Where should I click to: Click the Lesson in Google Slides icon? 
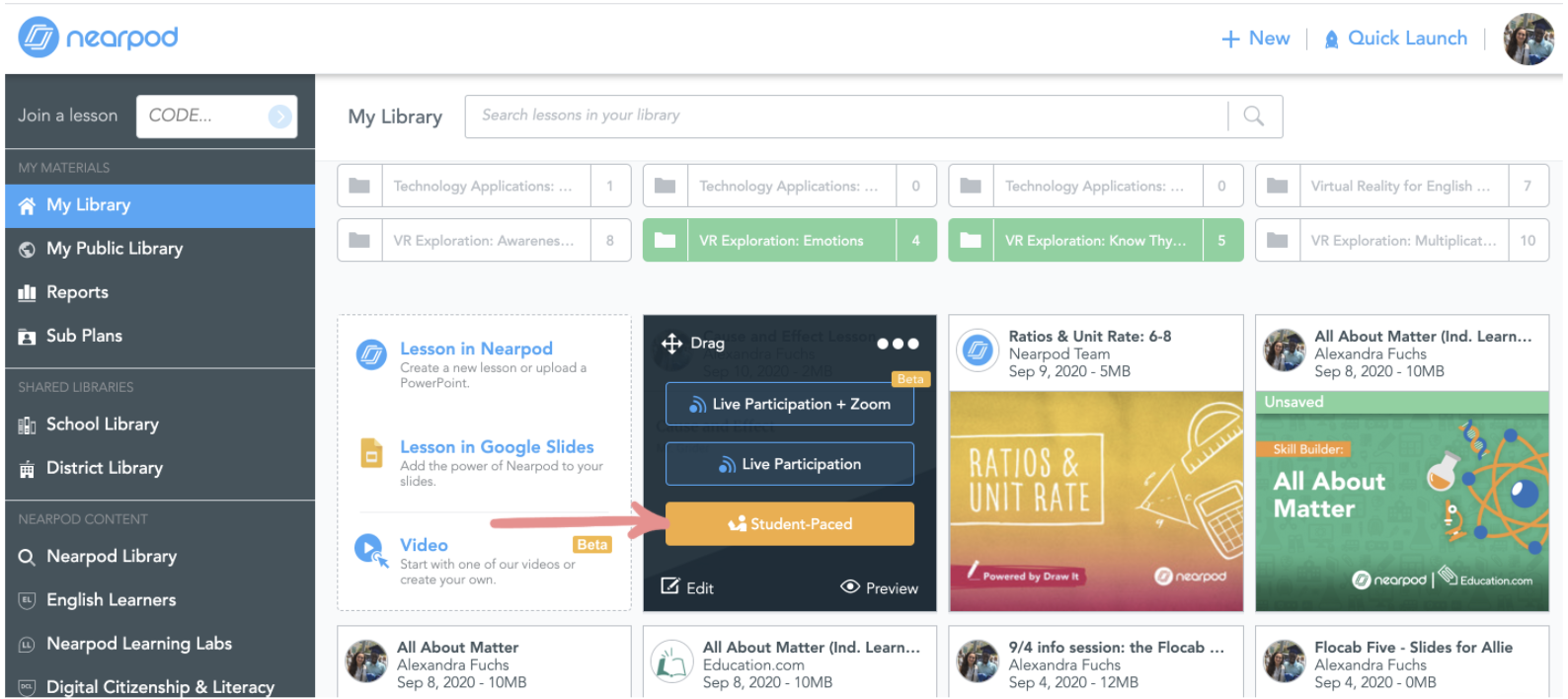click(371, 453)
